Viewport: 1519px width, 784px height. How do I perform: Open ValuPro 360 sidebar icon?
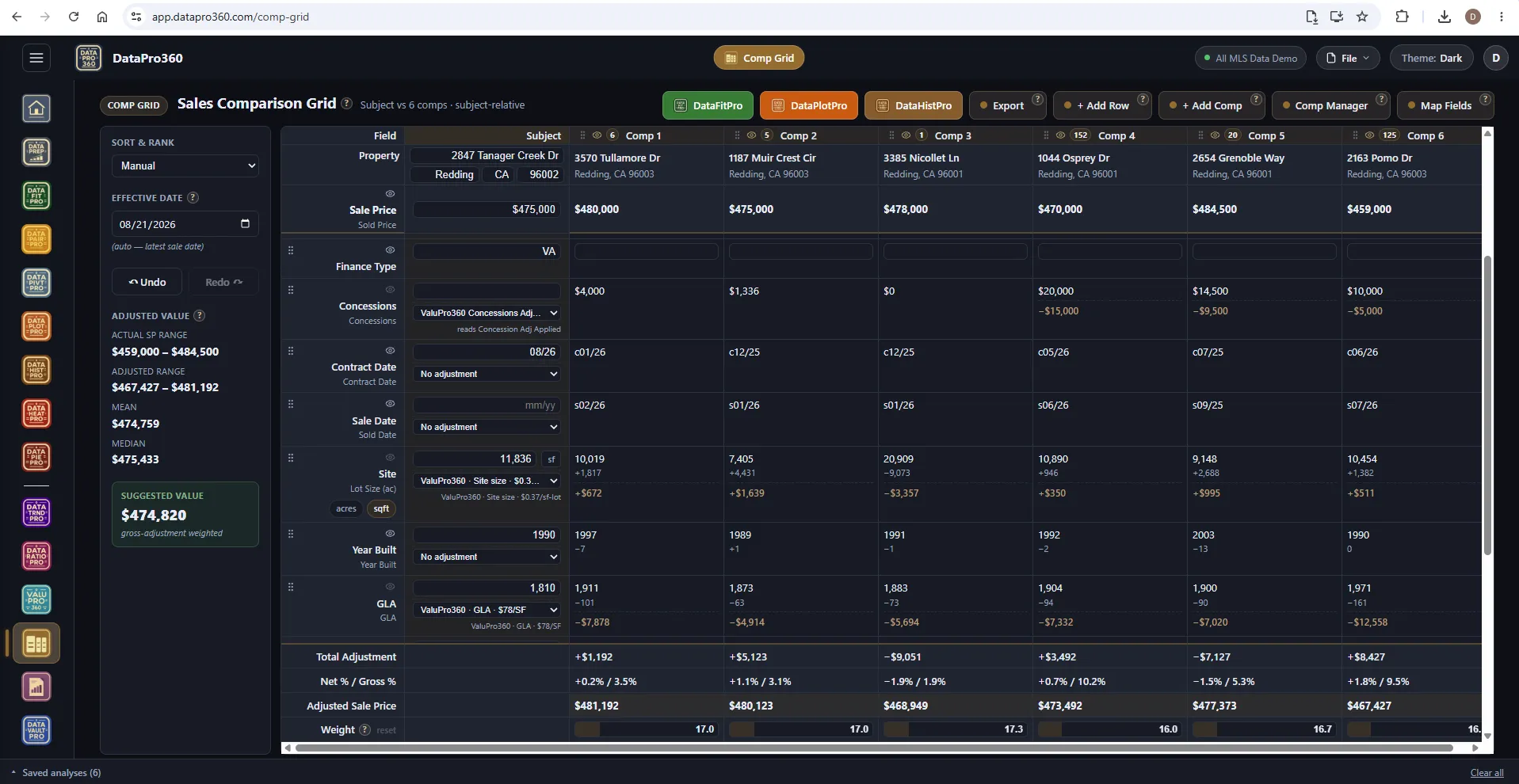coord(36,599)
